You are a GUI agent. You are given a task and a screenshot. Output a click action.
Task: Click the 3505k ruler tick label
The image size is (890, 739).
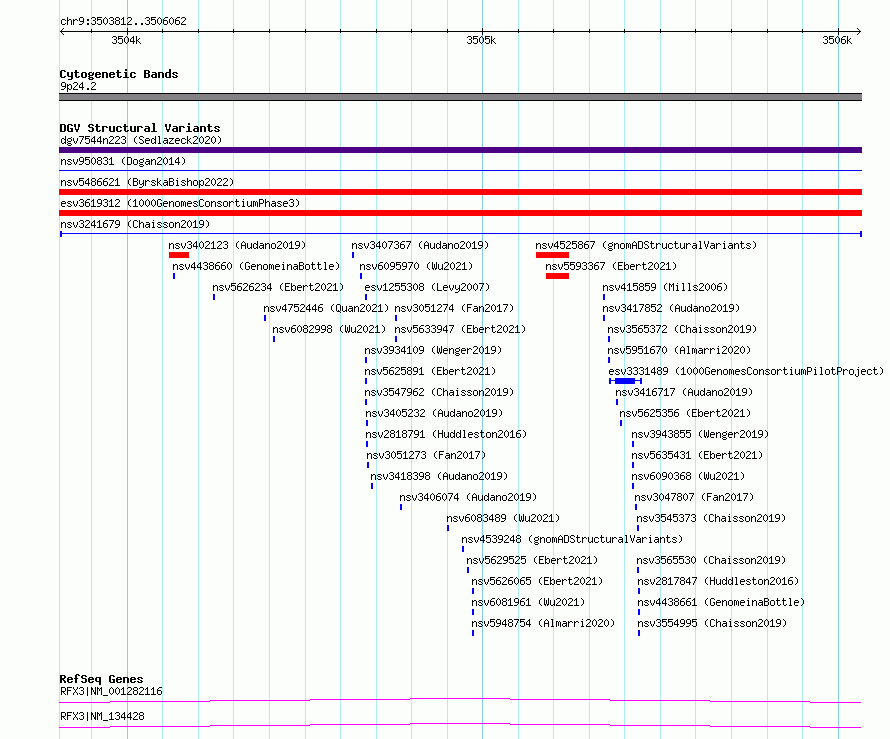pos(481,40)
